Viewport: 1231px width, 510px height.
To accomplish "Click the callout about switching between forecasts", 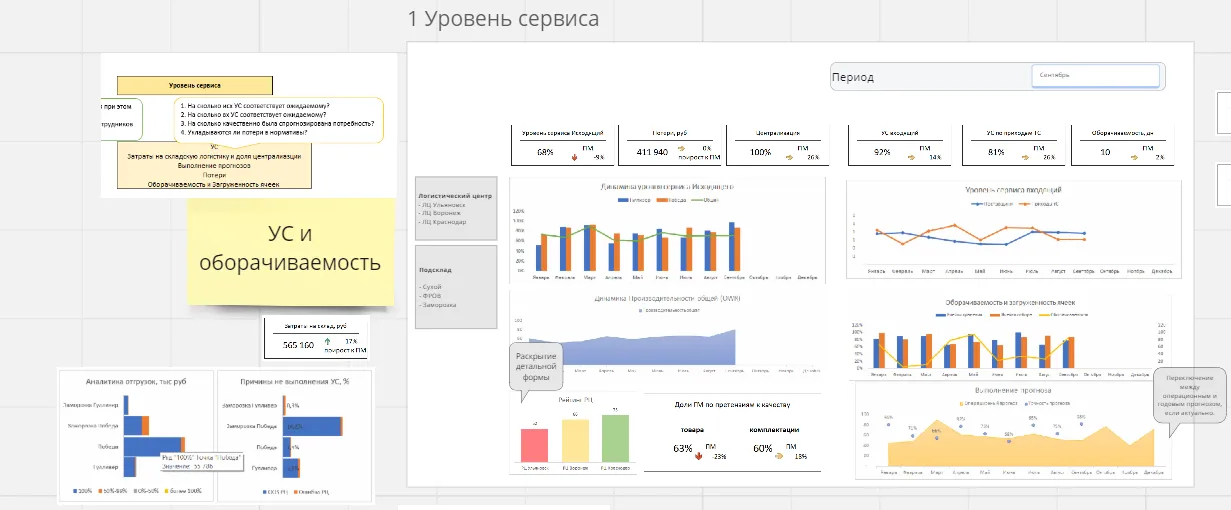I will 1188,395.
